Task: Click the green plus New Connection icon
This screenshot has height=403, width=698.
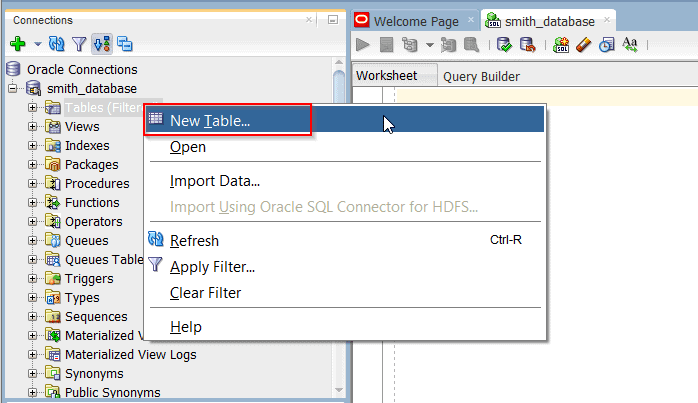Action: 18,44
